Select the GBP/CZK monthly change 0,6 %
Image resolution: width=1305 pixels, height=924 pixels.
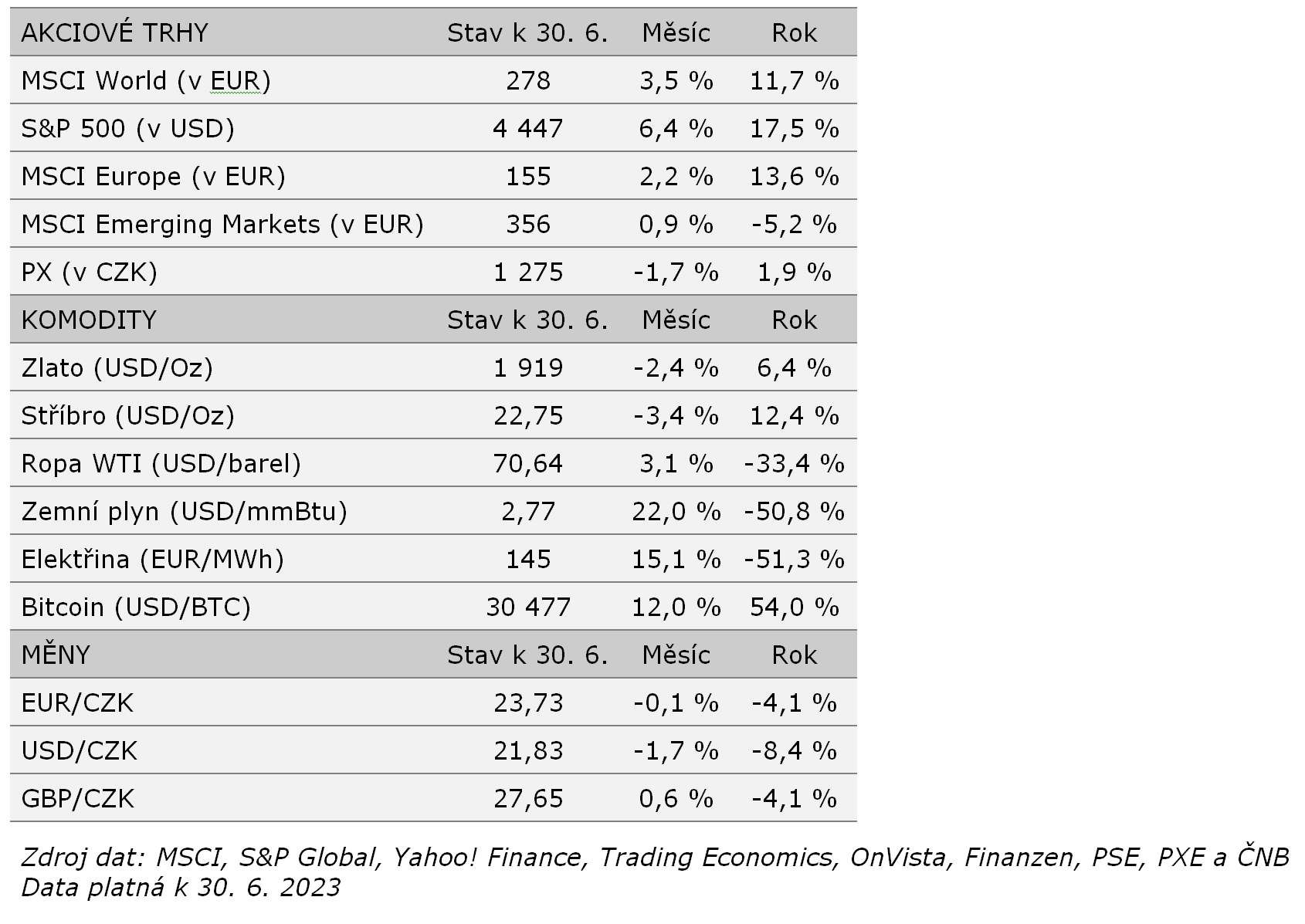(676, 799)
